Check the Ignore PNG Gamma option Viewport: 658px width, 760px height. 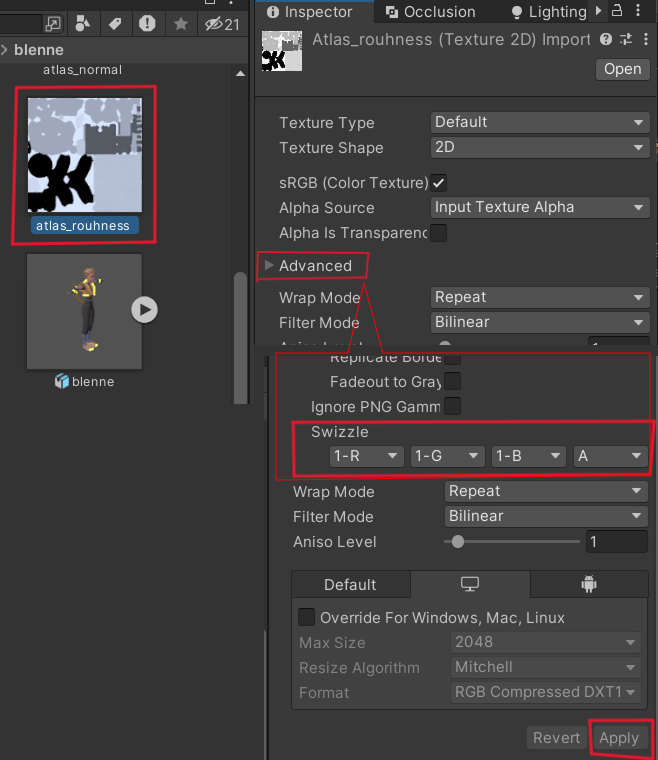coord(452,406)
